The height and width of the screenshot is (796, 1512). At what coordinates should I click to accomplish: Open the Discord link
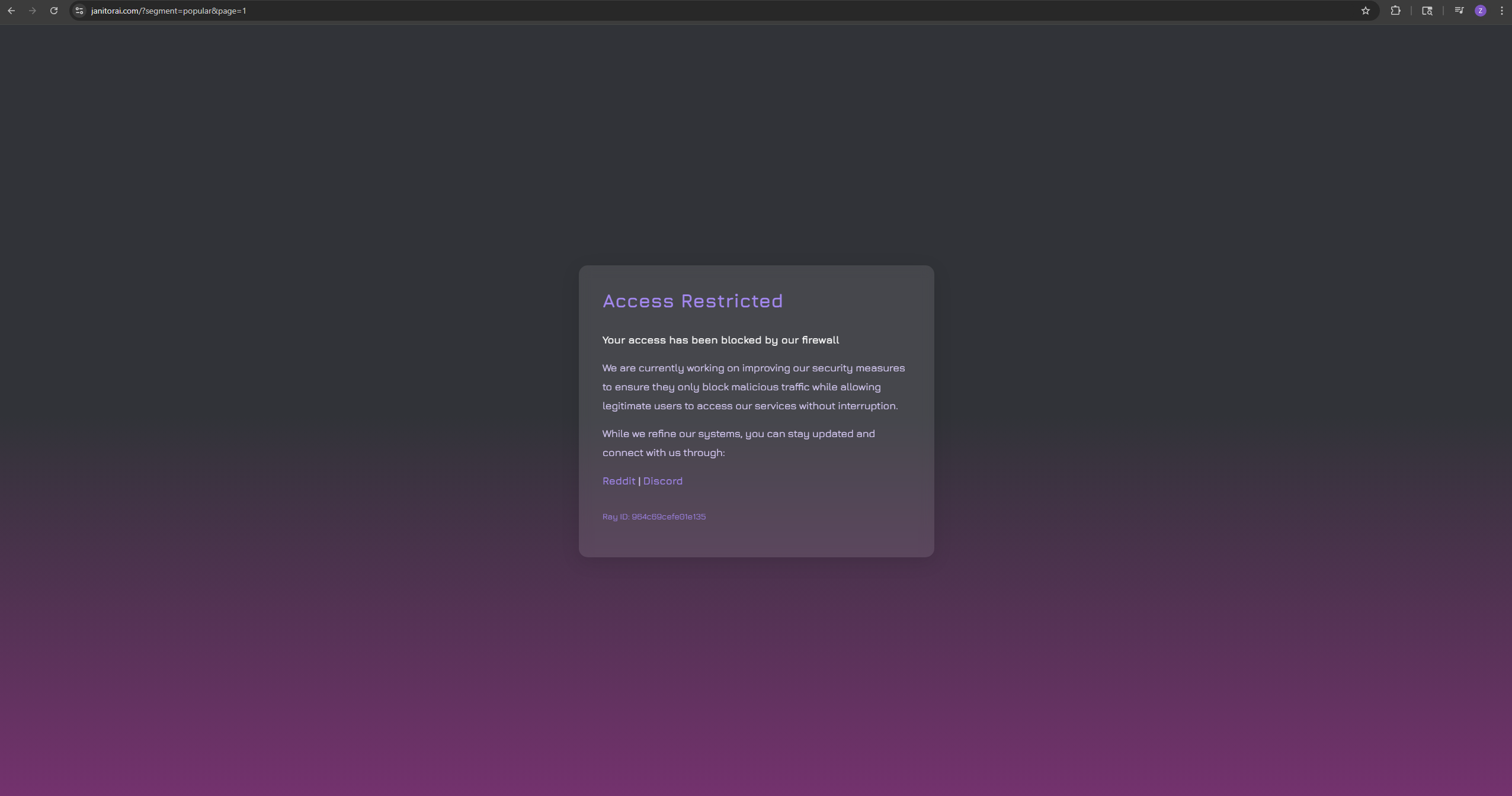(x=662, y=481)
